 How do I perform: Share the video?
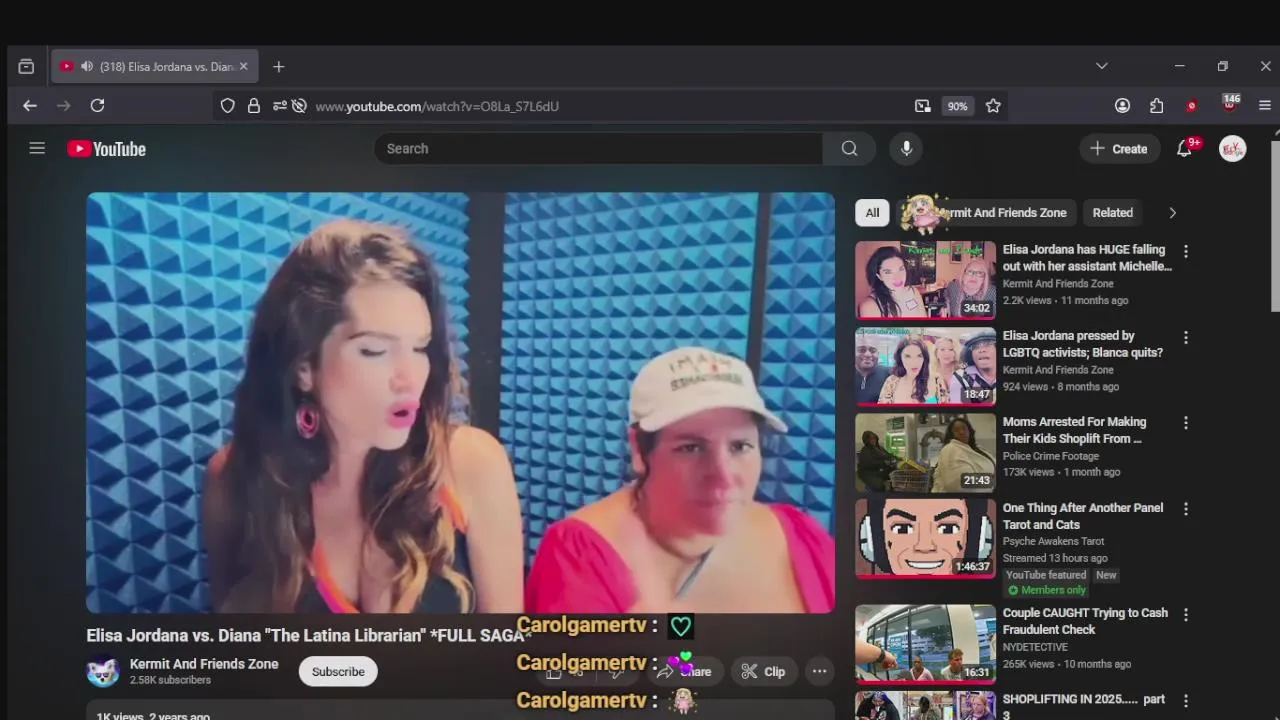(684, 671)
